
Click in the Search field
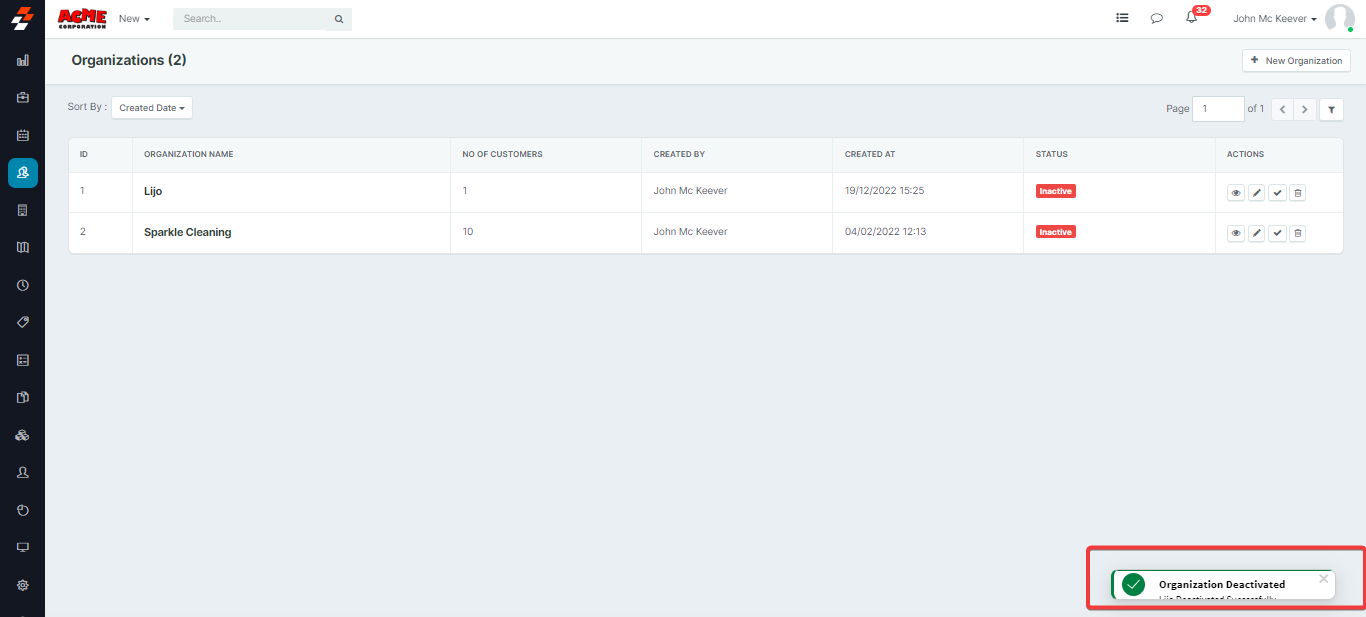(x=252, y=19)
